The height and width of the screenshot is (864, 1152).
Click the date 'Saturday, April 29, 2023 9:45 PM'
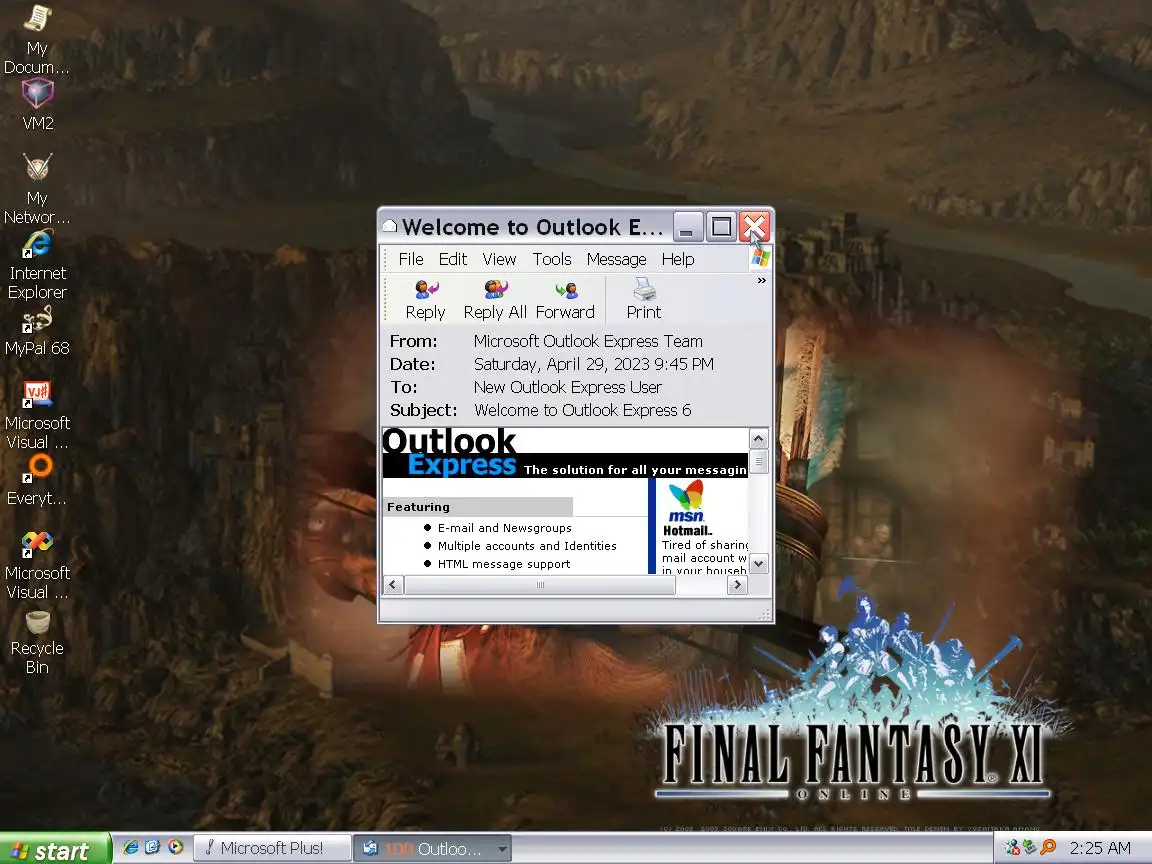click(x=594, y=364)
